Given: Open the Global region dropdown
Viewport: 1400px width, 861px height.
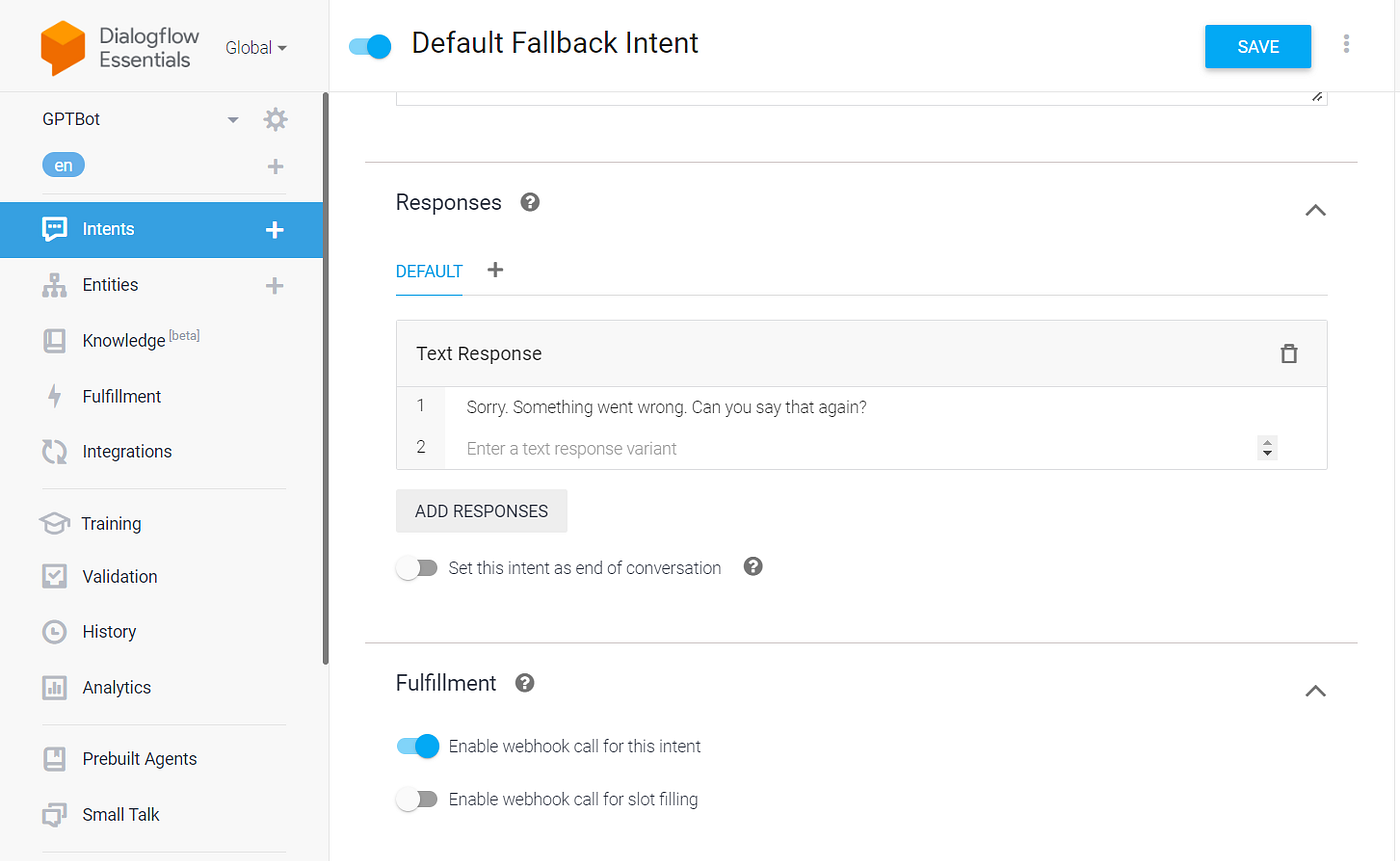Looking at the screenshot, I should coord(256,48).
